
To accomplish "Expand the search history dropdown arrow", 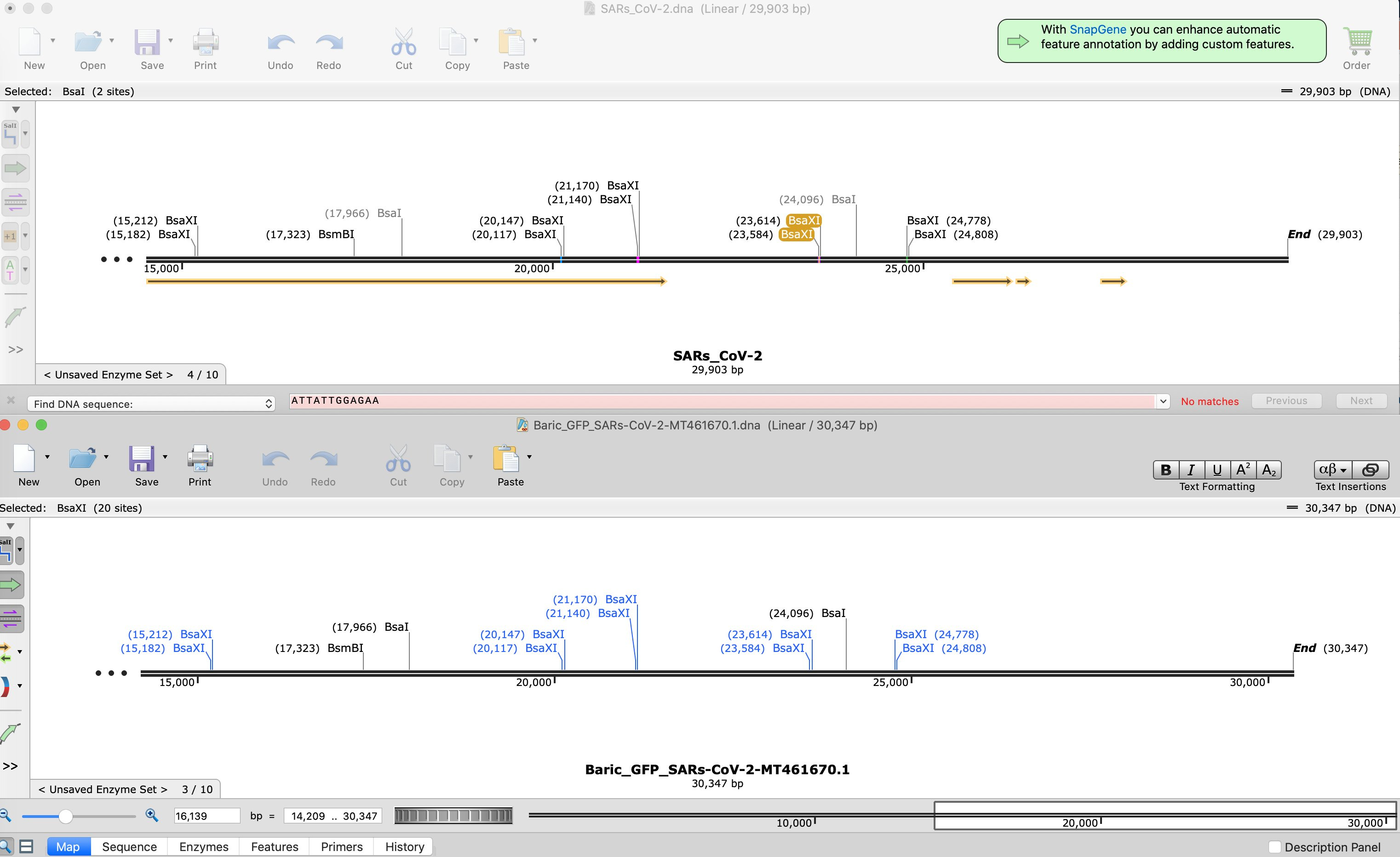I will (1163, 401).
